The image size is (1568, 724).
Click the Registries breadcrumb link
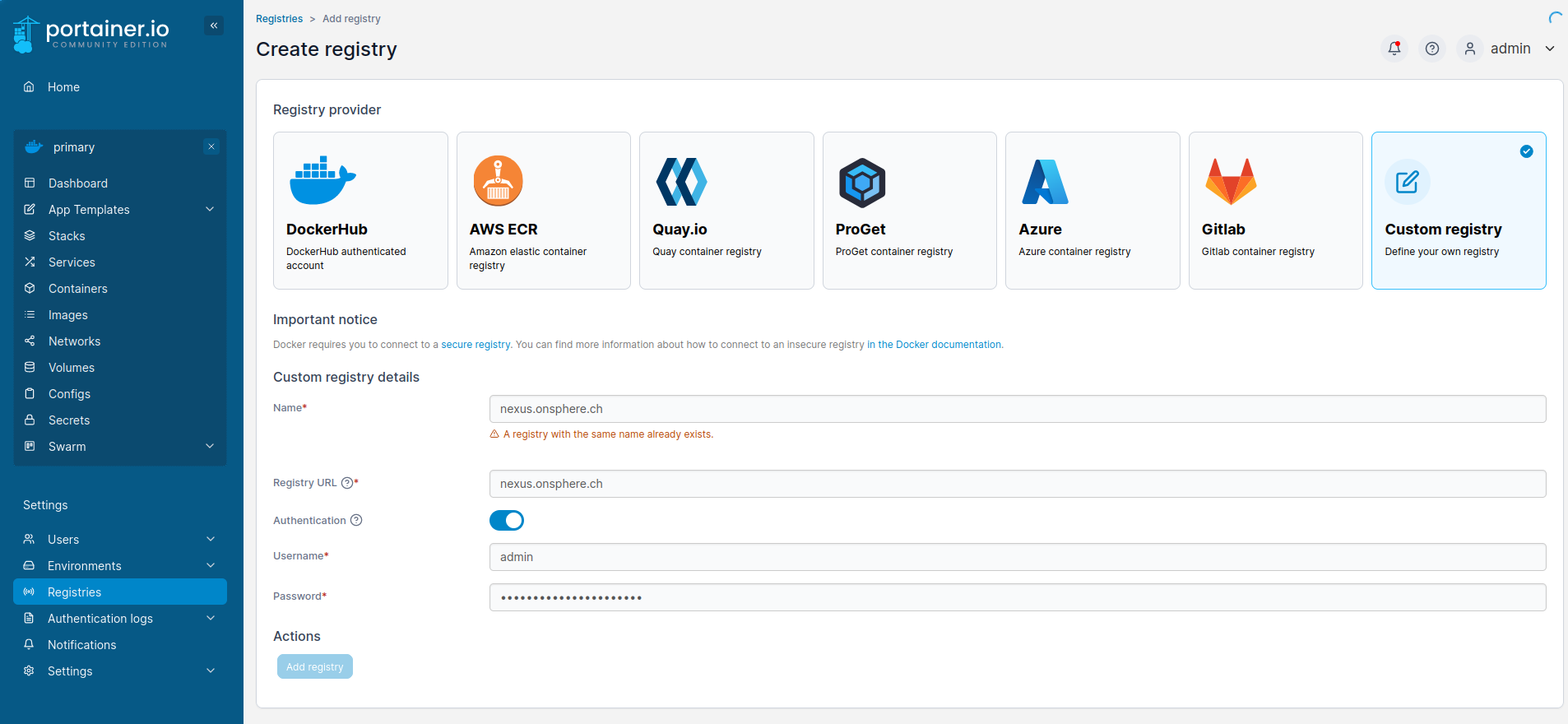(279, 19)
